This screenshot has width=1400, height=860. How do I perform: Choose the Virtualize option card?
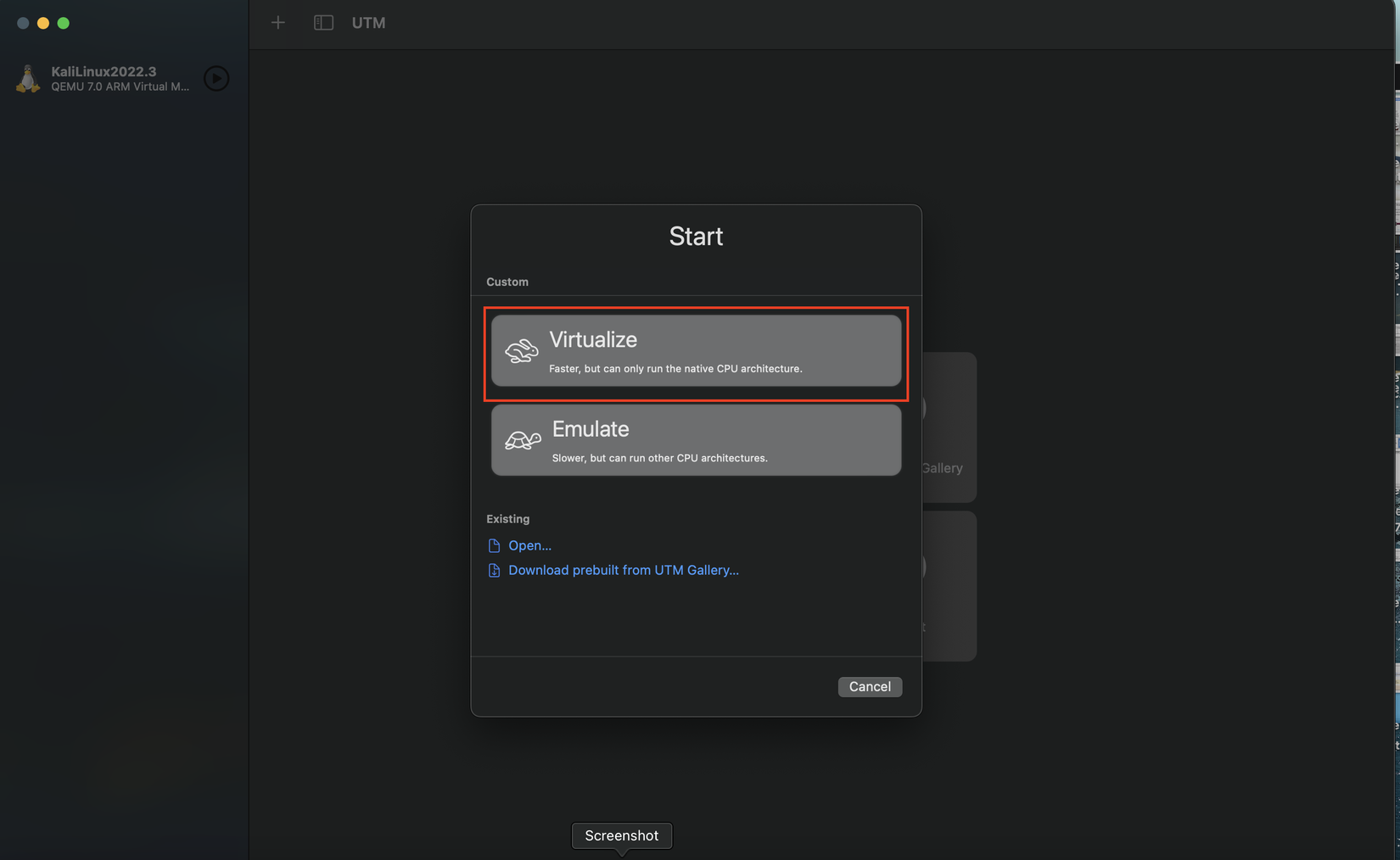(x=696, y=350)
